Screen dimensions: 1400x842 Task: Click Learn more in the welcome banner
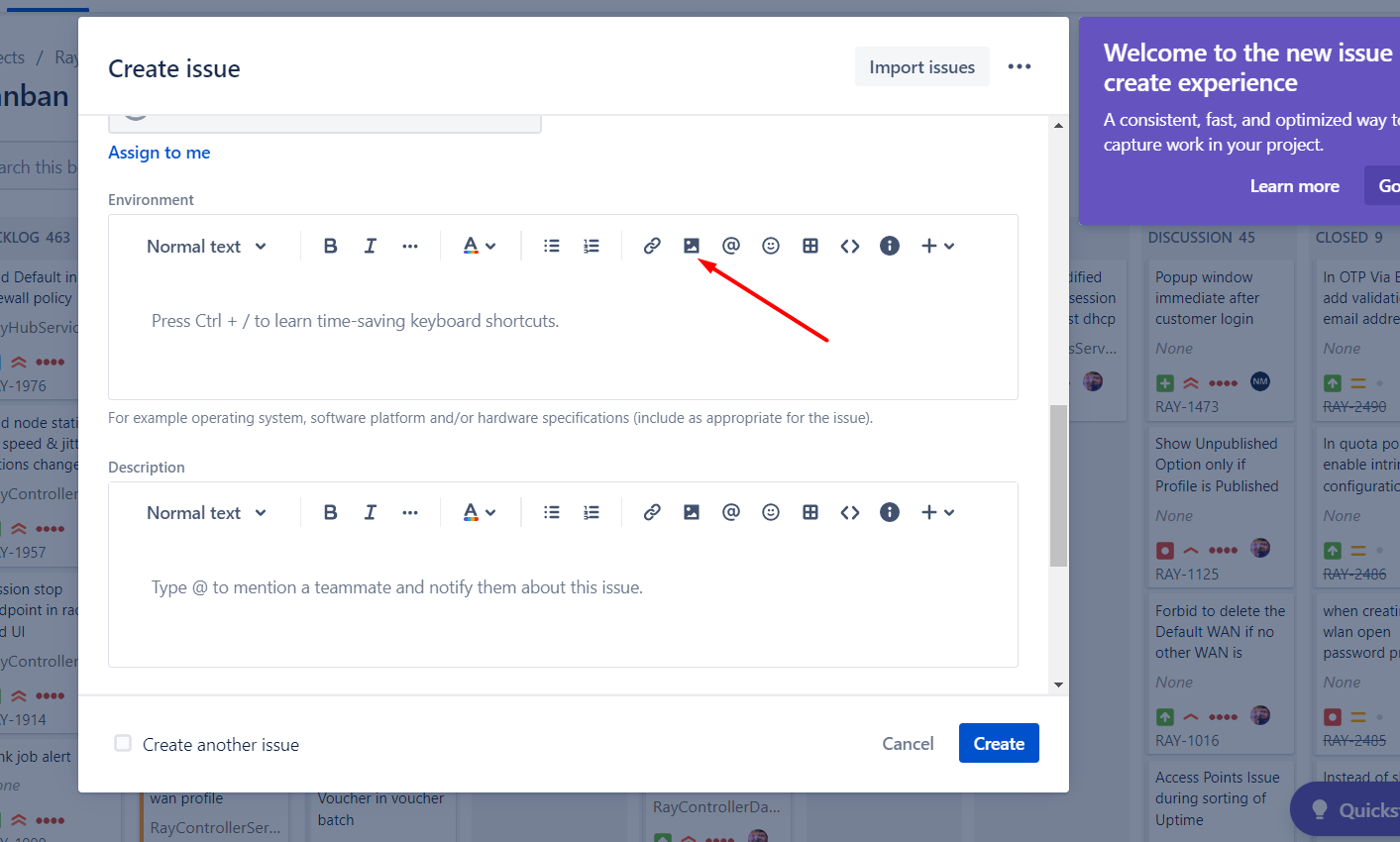tap(1294, 186)
